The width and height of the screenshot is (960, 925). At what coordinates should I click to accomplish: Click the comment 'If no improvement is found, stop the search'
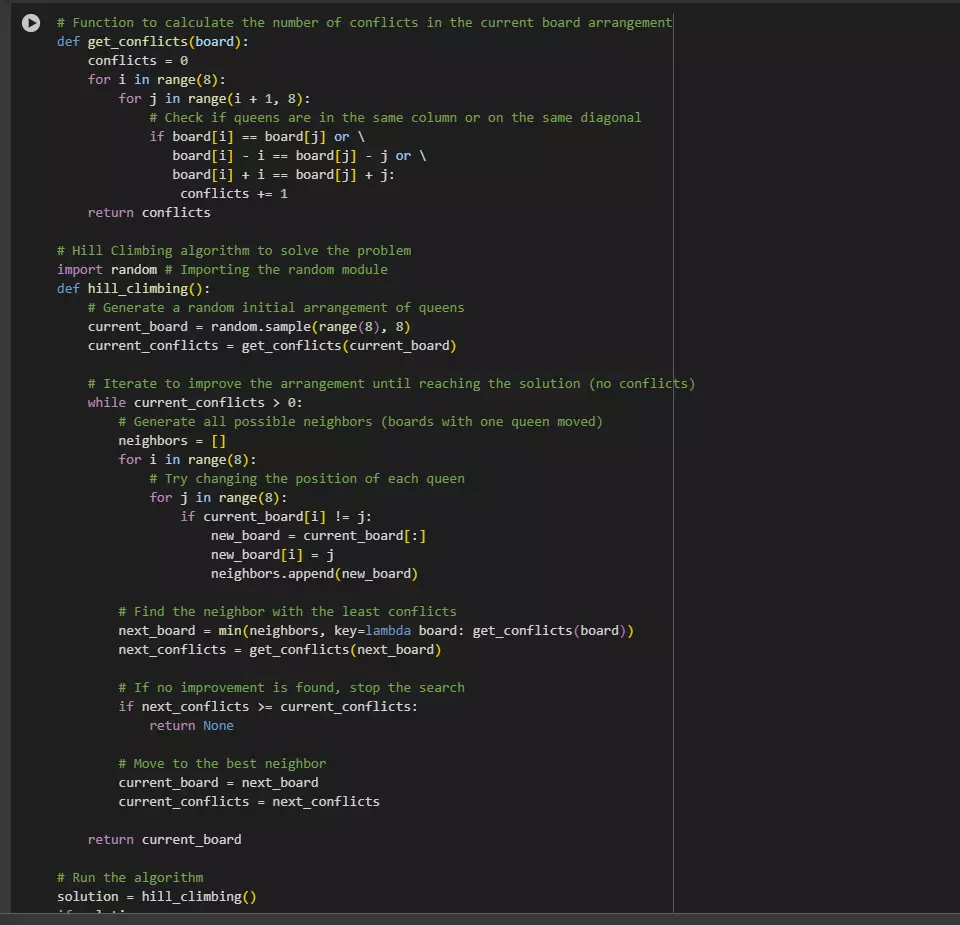click(291, 687)
